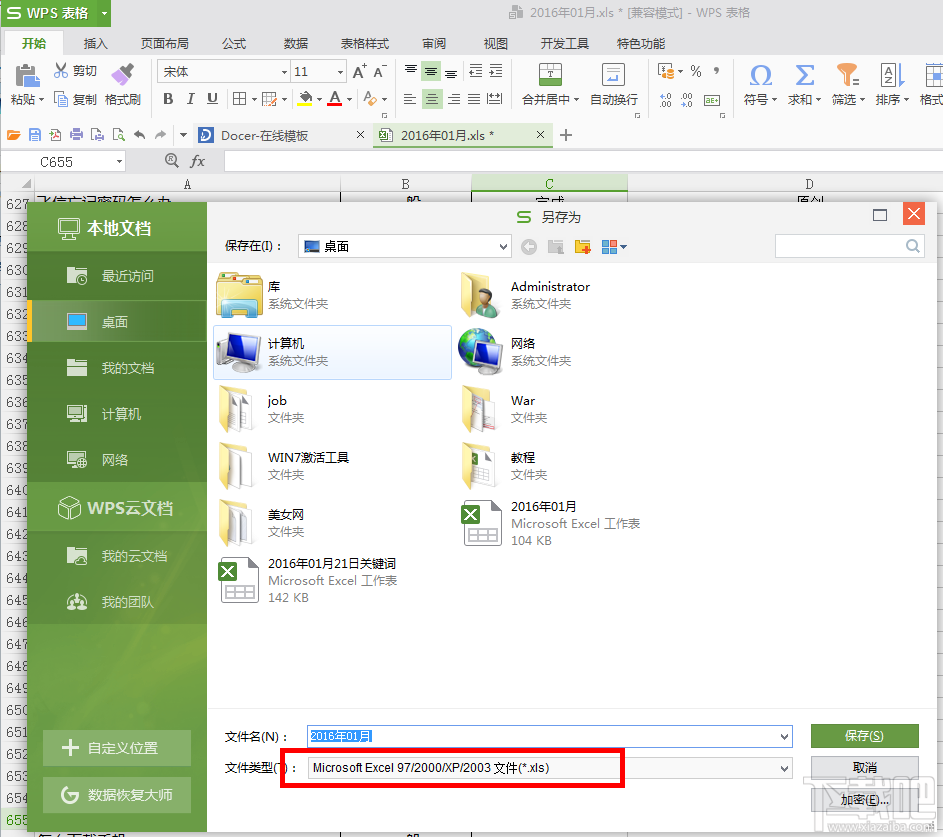The height and width of the screenshot is (837, 943).
Task: Insert a Symbol (符号)
Action: pyautogui.click(x=760, y=75)
